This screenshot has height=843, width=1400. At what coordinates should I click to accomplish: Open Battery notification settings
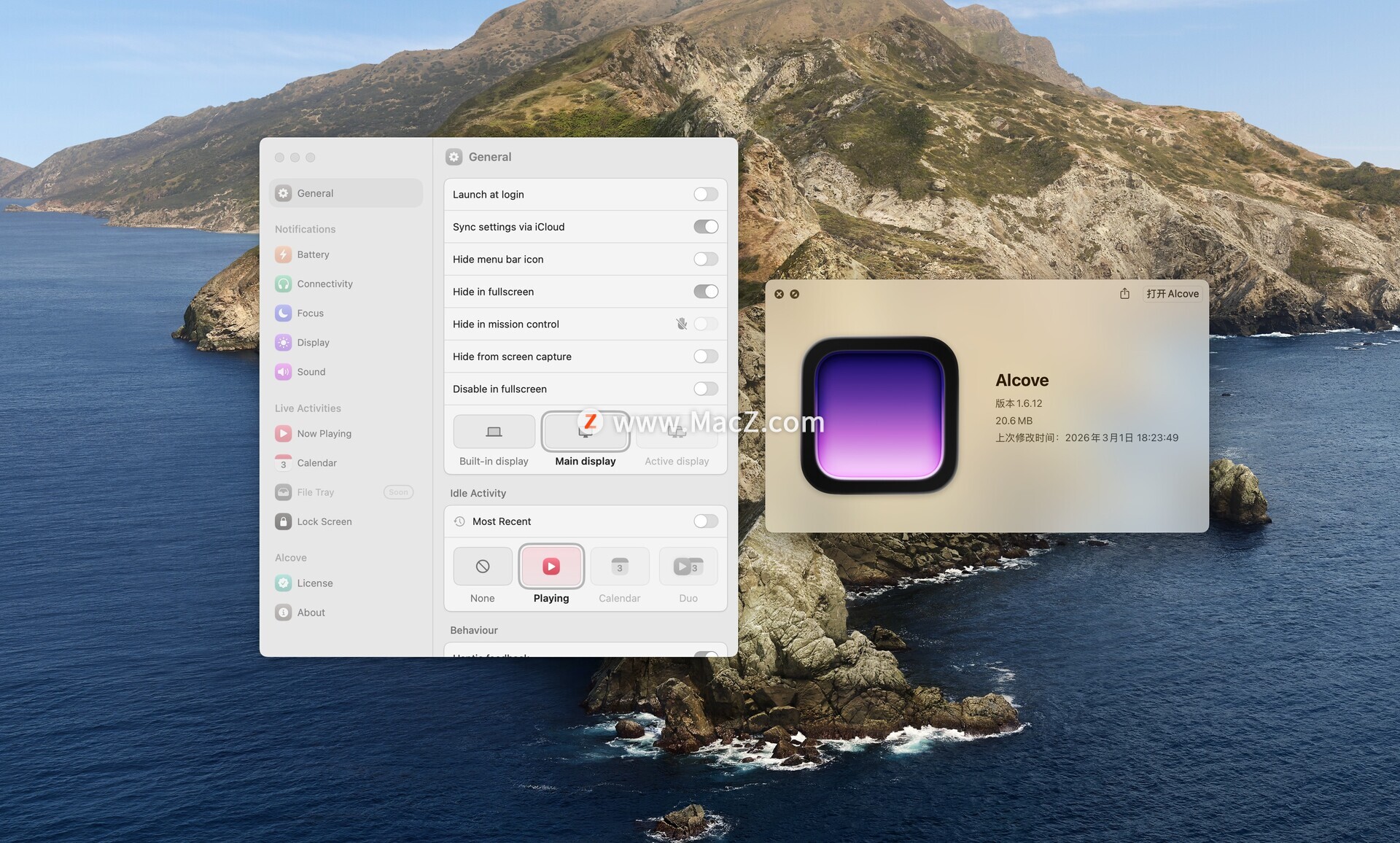click(x=313, y=255)
